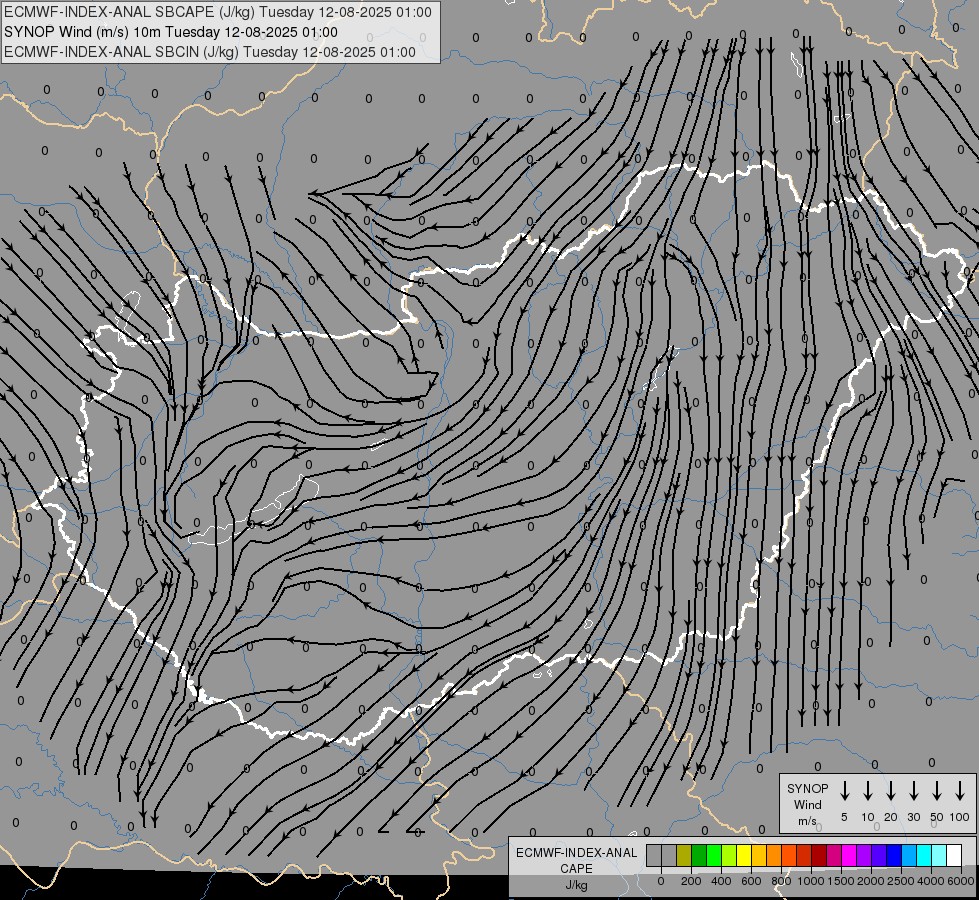Image resolution: width=979 pixels, height=900 pixels.
Task: Select the pure blue swatch left of 2500
Action: click(895, 855)
